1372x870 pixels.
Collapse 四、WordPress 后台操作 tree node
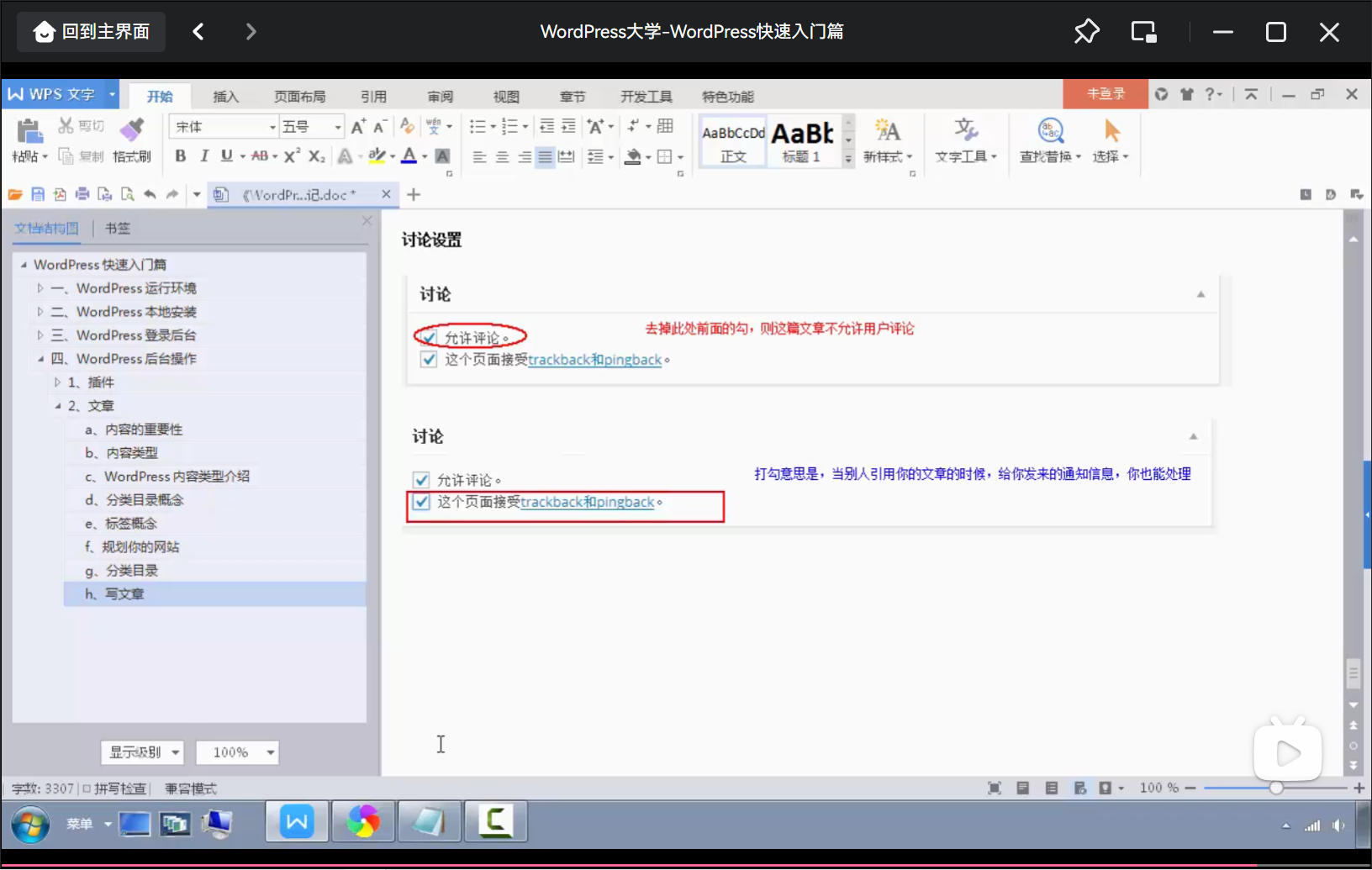coord(40,359)
